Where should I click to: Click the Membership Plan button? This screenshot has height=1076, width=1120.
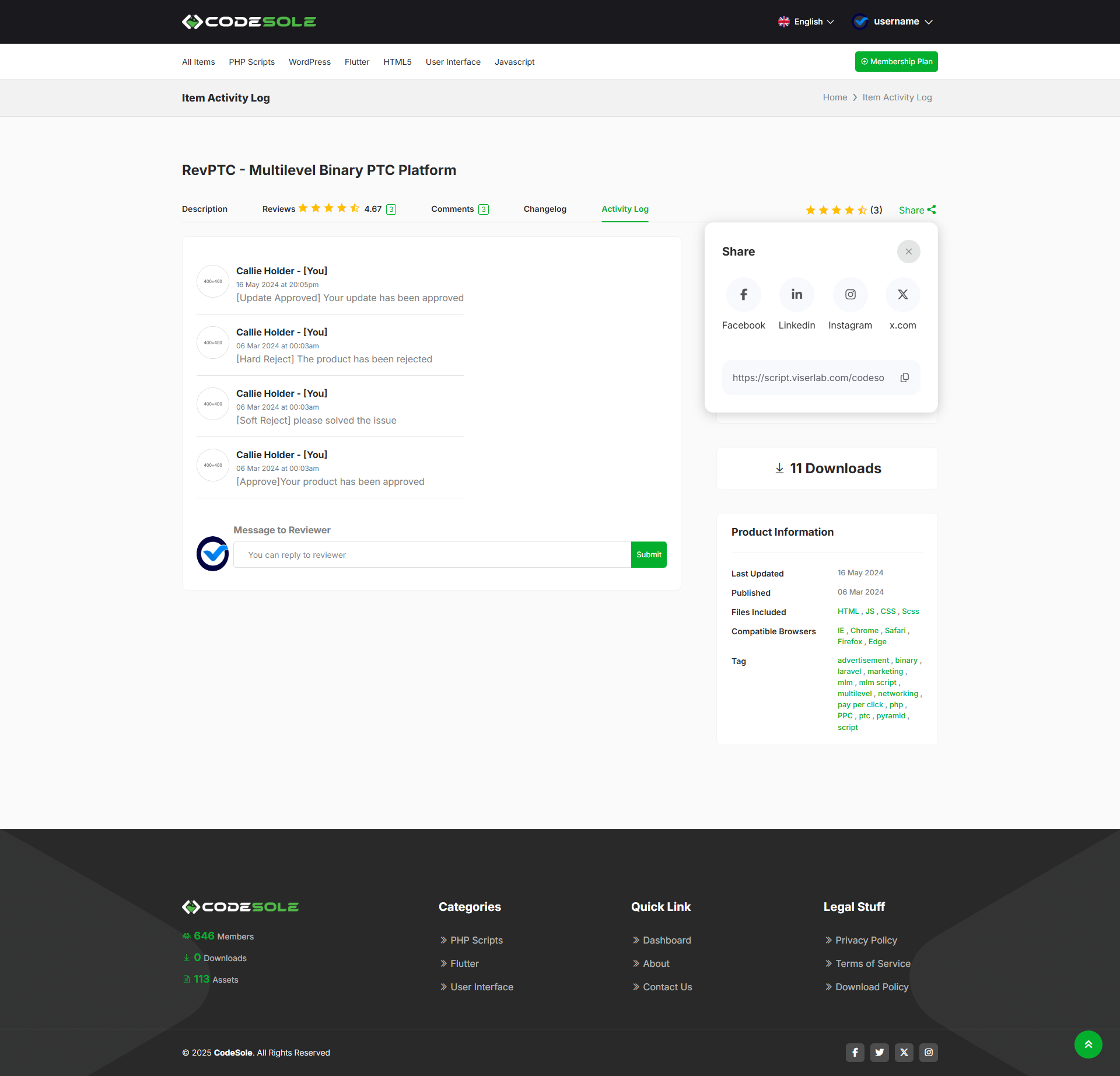pyautogui.click(x=896, y=62)
